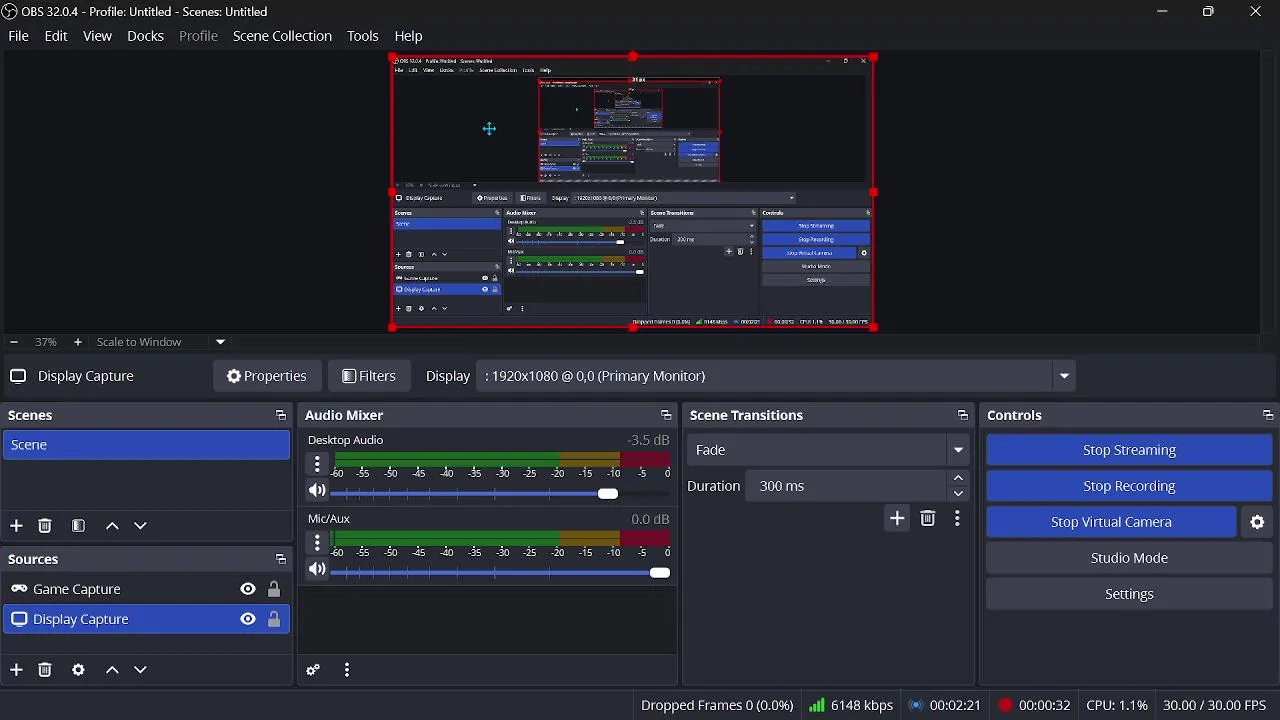Open source properties gear in Sources panel
The image size is (1280, 720).
tap(78, 670)
